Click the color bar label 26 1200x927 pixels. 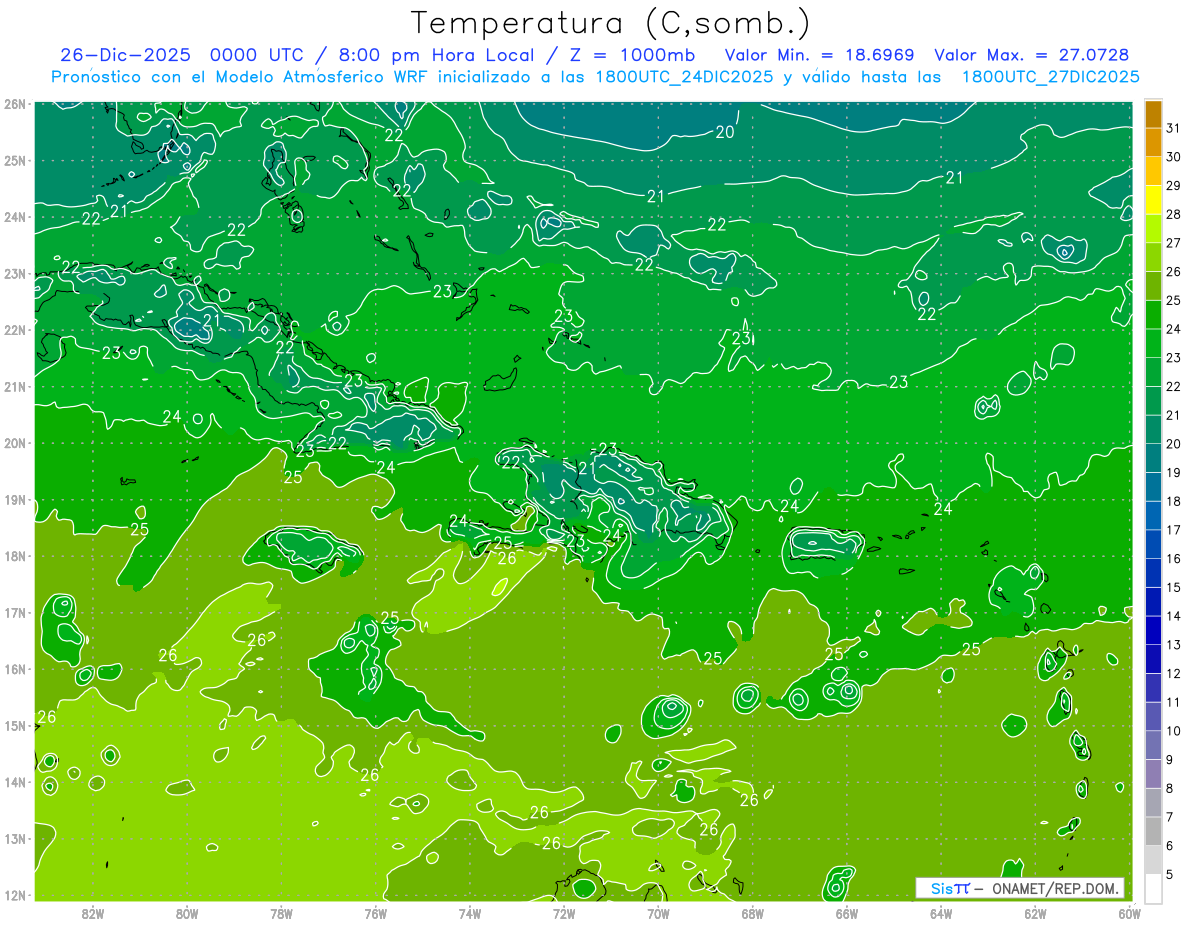(x=1173, y=272)
